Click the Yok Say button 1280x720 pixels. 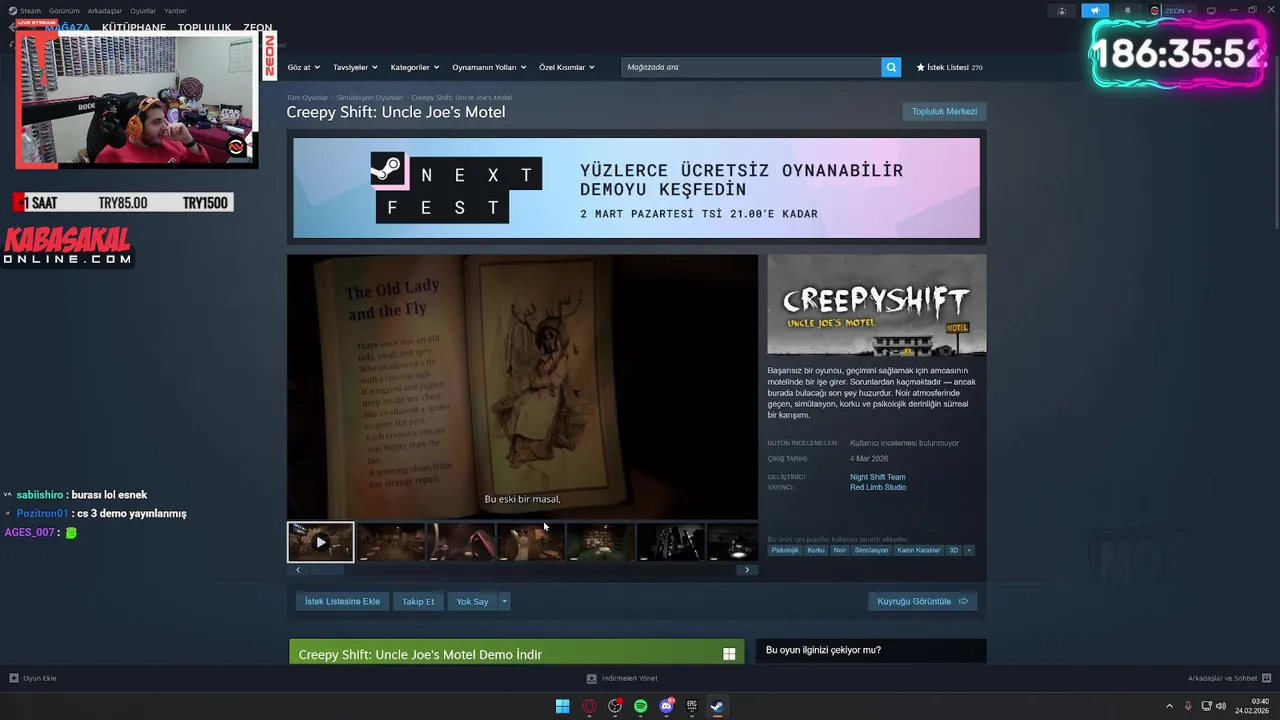coord(472,601)
